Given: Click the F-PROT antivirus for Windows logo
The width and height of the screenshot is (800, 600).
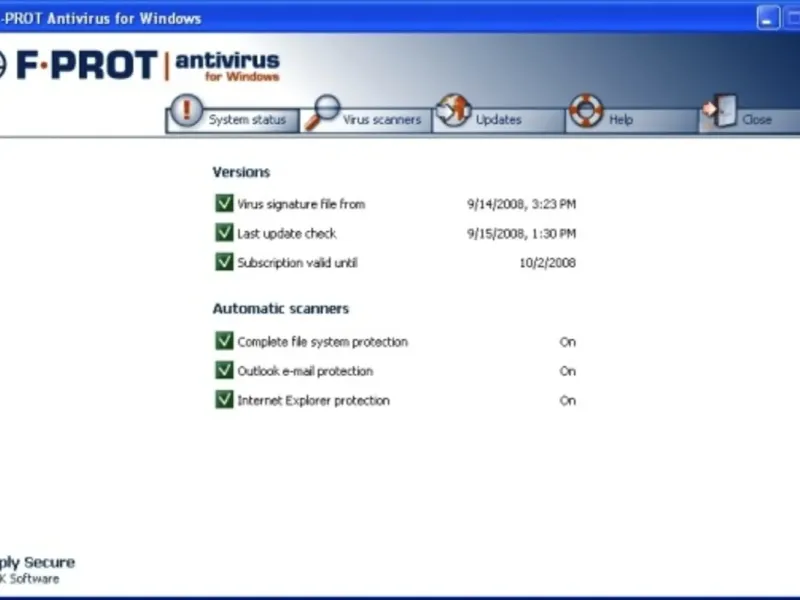Looking at the screenshot, I should pos(140,65).
